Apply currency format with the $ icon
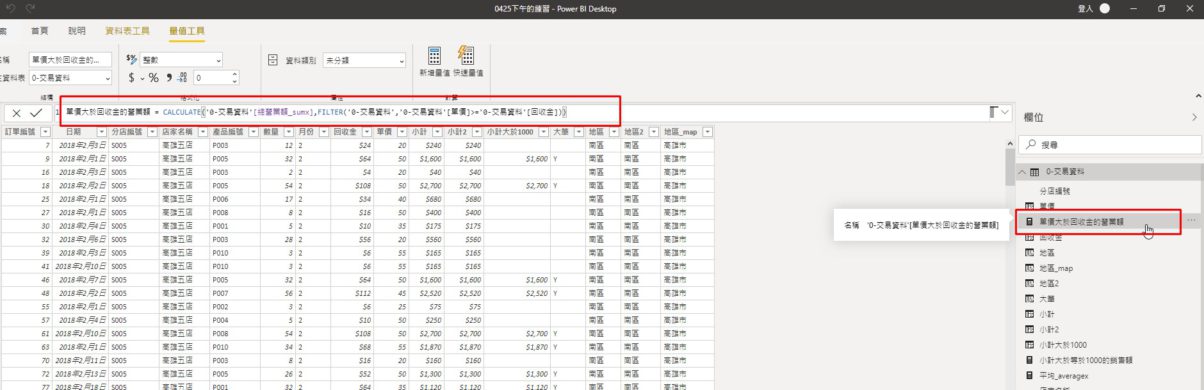The height and width of the screenshot is (390, 1204). point(131,77)
